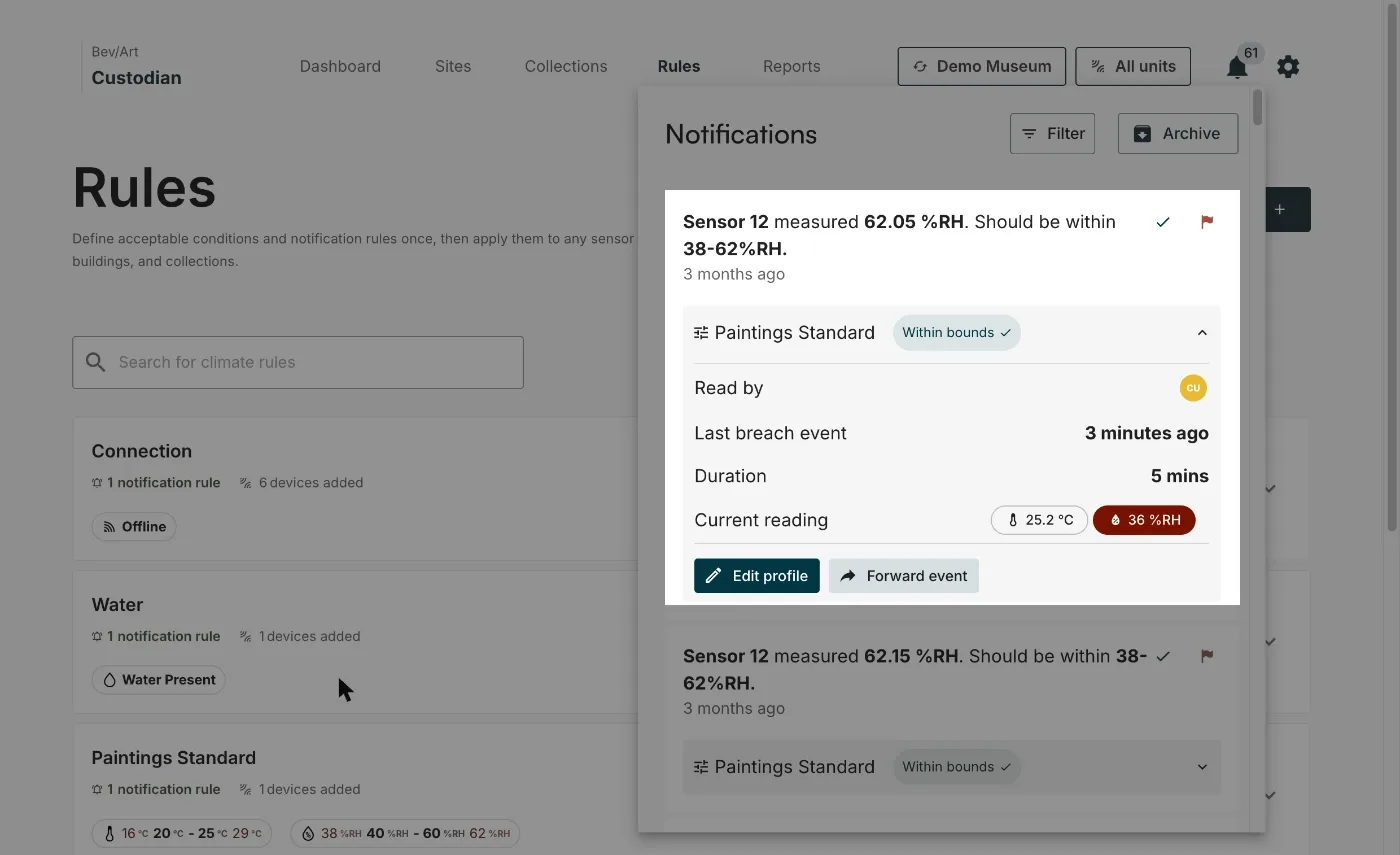
Task: Expand Paintings Standard under the 62.15 %RH notification
Action: (1202, 767)
